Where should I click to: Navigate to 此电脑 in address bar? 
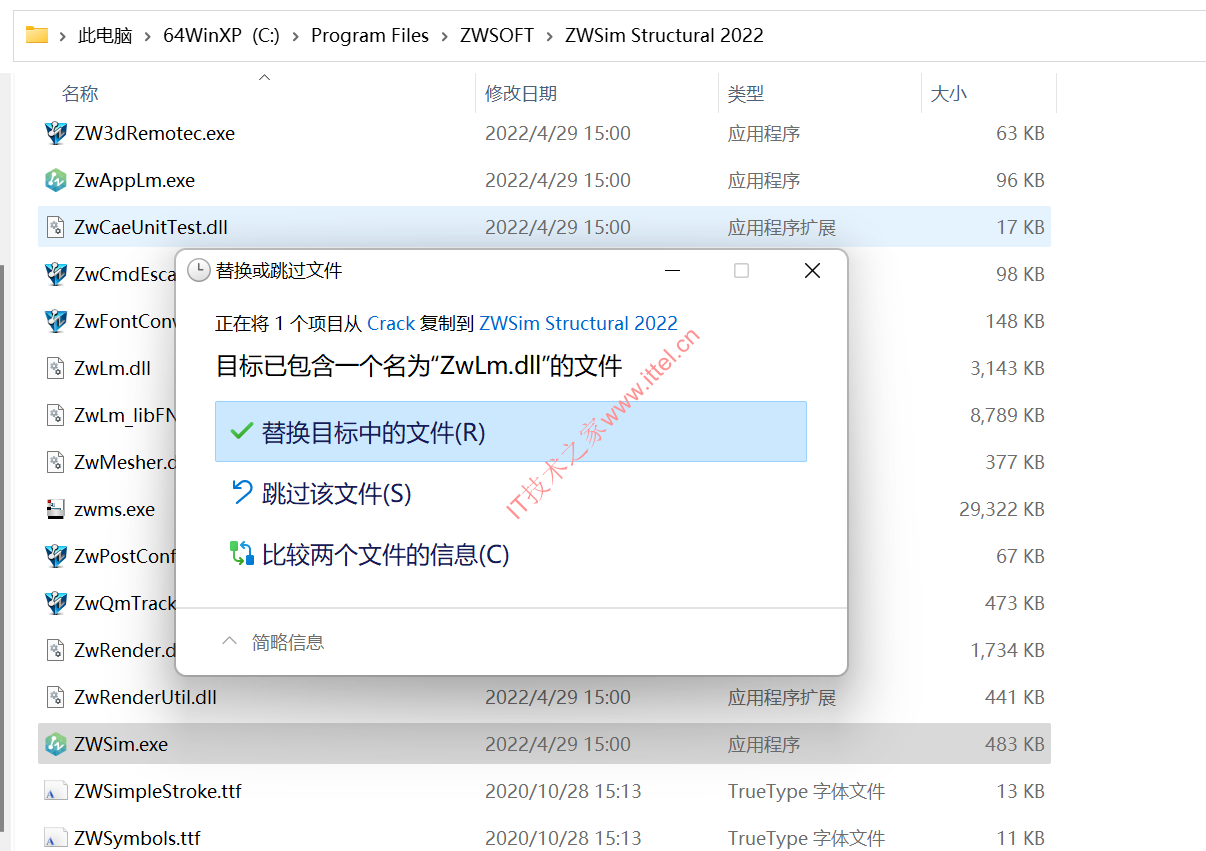(105, 36)
